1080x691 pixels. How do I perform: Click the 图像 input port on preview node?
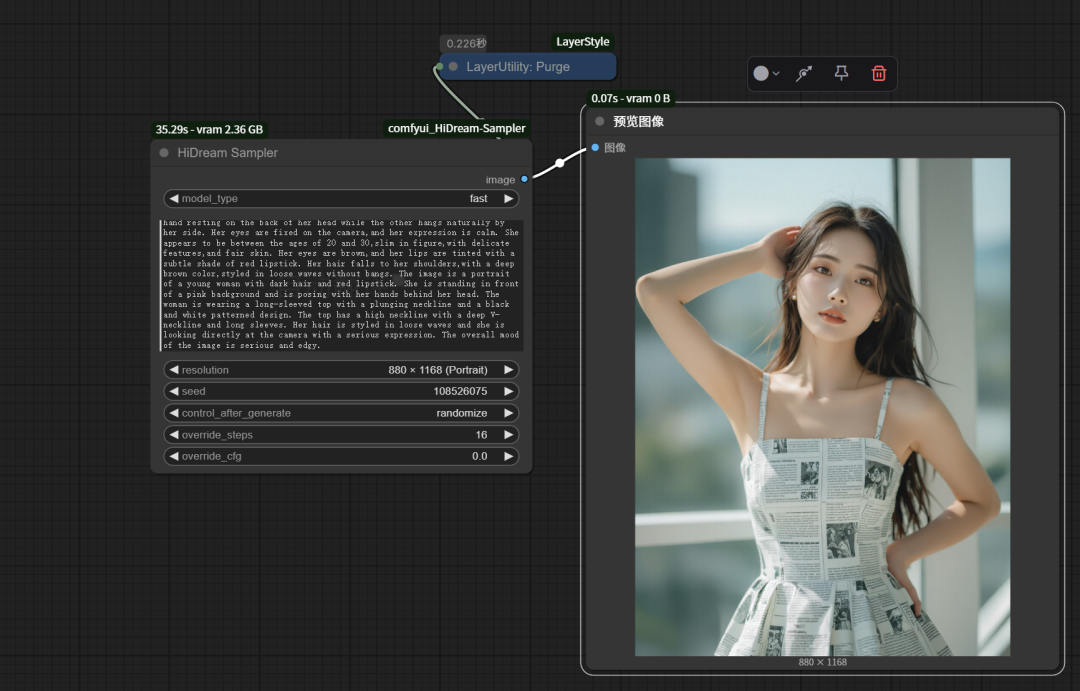click(596, 147)
